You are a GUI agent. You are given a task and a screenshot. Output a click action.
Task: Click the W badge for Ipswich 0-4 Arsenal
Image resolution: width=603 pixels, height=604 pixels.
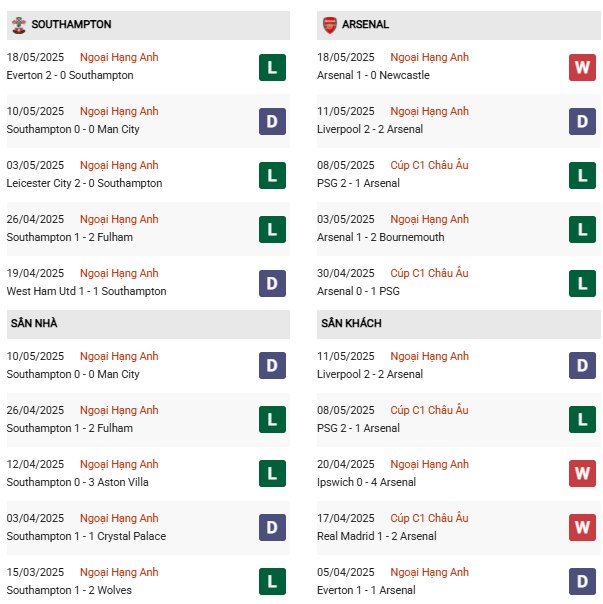pos(582,474)
